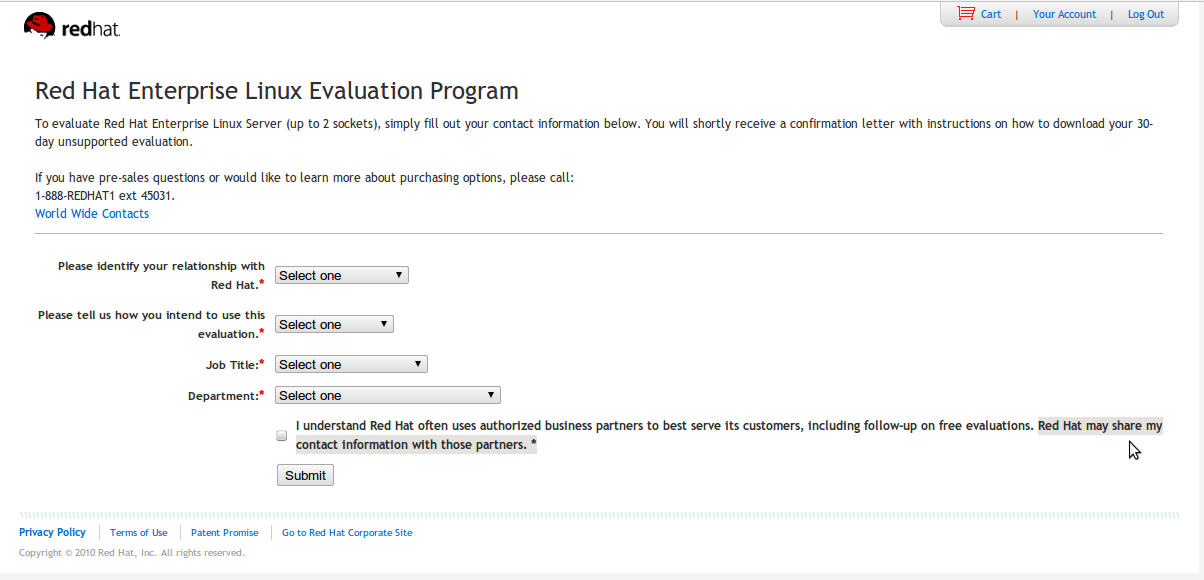Click the Department dropdown arrow
The width and height of the screenshot is (1204, 580).
point(491,395)
